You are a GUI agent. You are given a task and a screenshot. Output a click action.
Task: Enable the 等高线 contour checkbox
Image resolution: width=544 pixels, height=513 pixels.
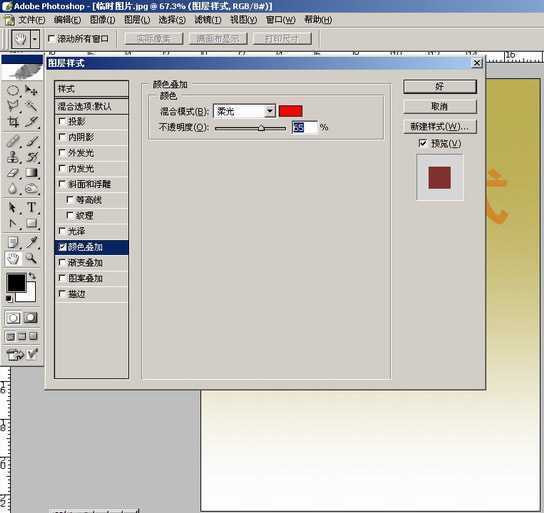(x=70, y=199)
